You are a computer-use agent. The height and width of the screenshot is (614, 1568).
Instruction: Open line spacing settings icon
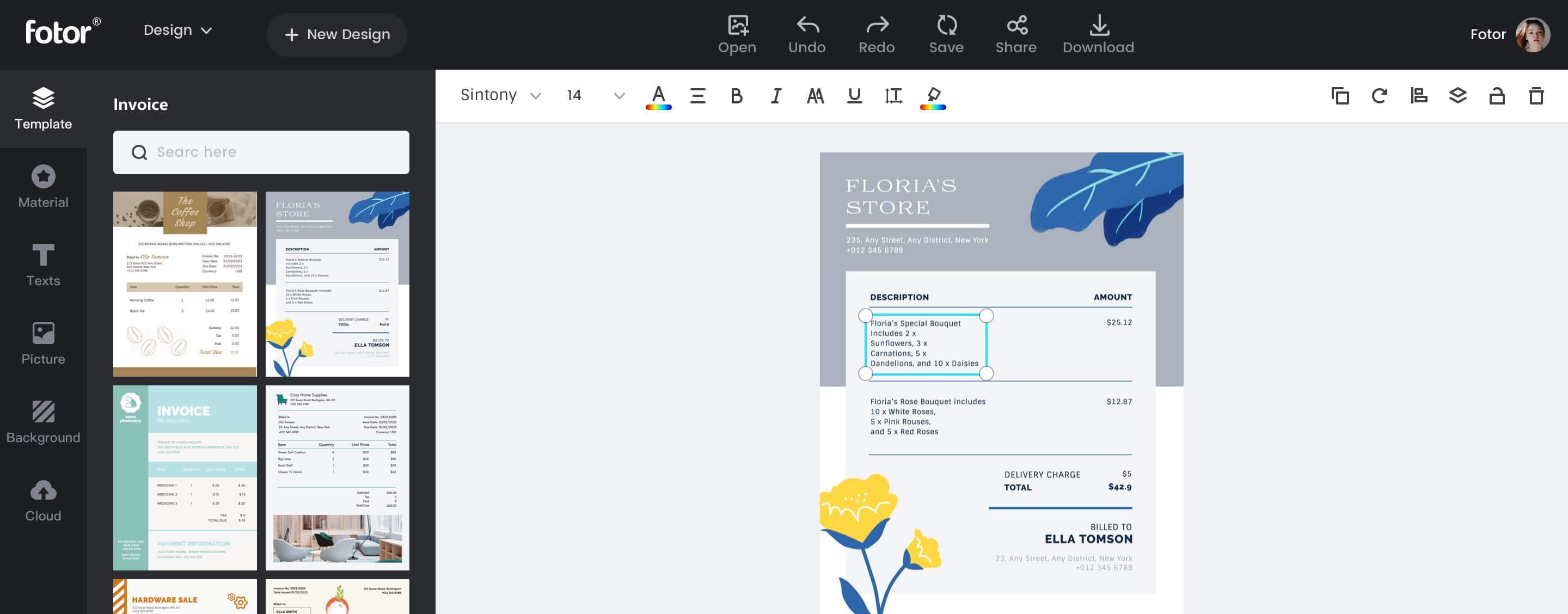[893, 96]
